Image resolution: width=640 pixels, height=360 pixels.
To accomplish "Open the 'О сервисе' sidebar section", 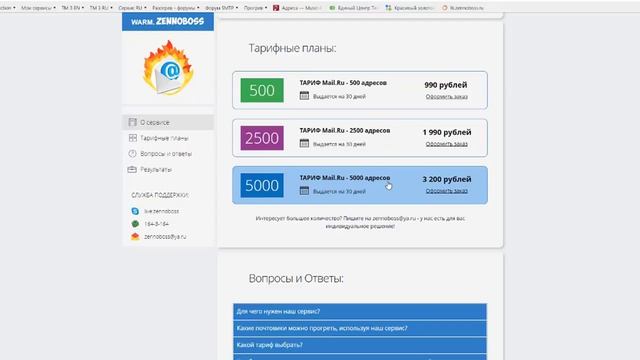I will [168, 122].
